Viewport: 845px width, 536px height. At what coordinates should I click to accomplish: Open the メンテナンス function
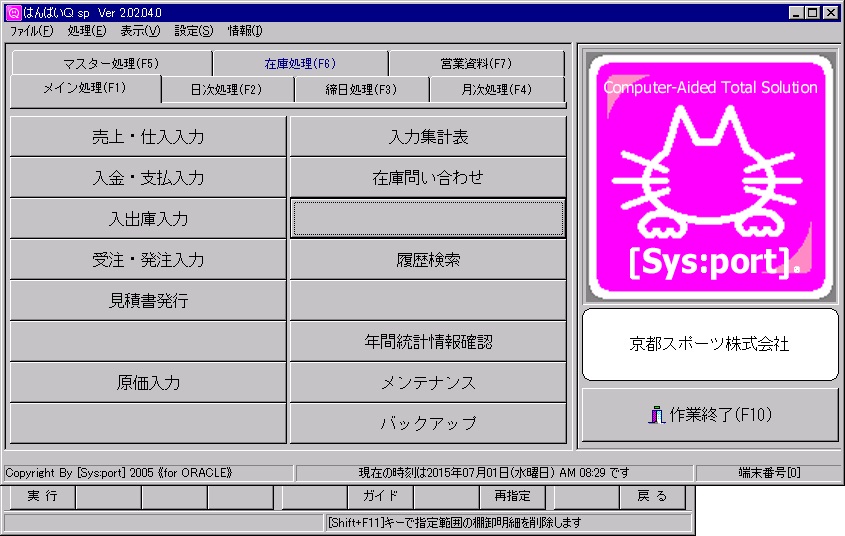pyautogui.click(x=428, y=382)
